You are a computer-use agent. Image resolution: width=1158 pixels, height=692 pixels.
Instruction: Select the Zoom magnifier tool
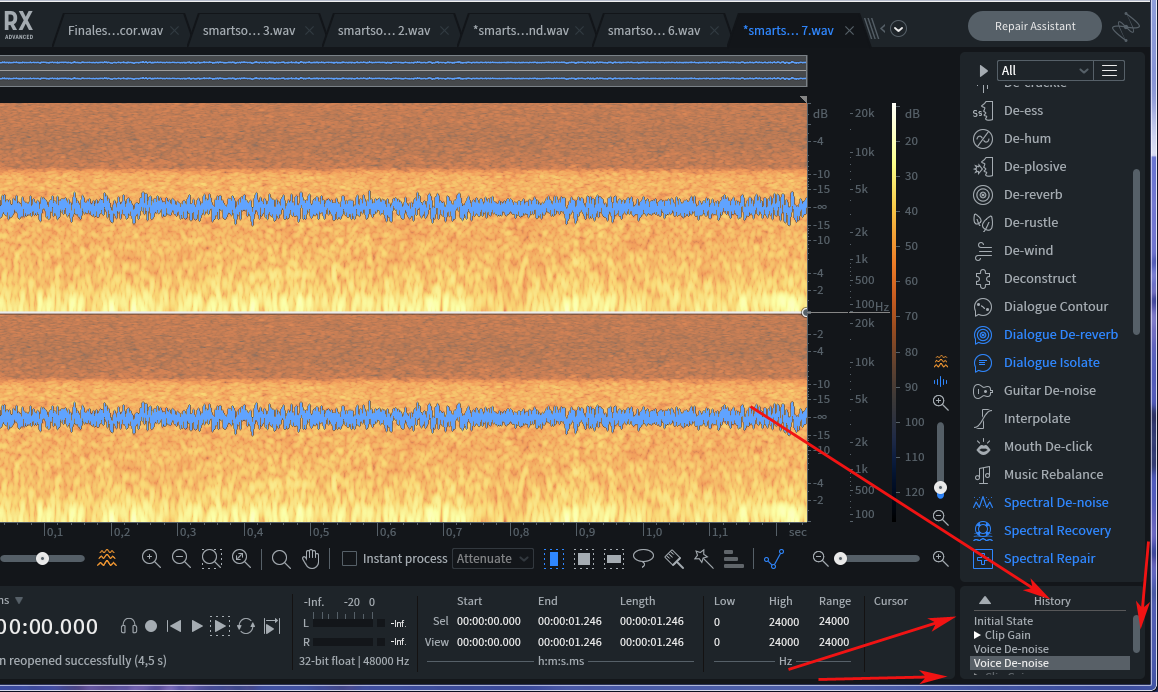[281, 559]
